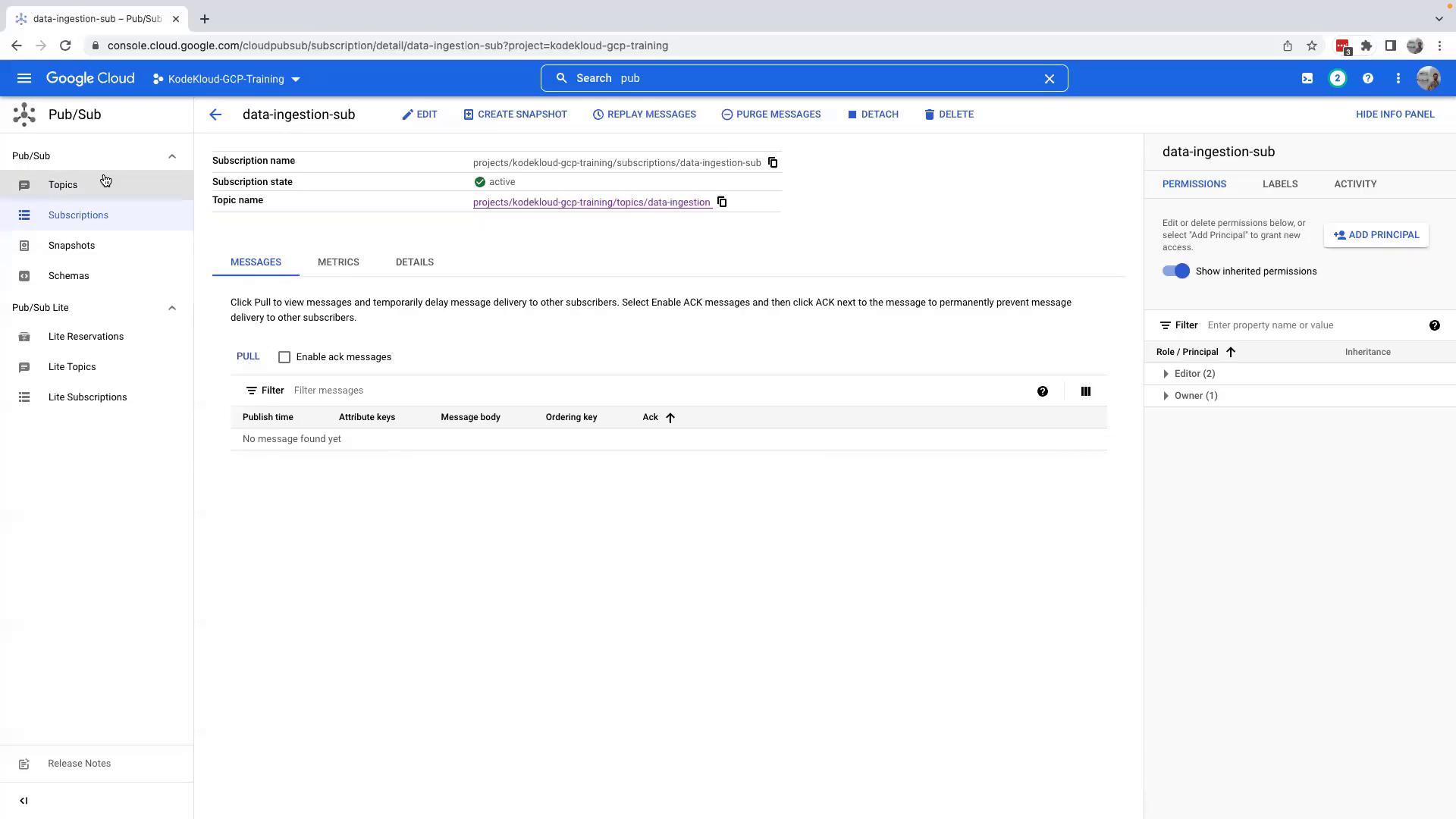The width and height of the screenshot is (1456, 819).
Task: Collapse the left sidebar navigation
Action: point(24,801)
